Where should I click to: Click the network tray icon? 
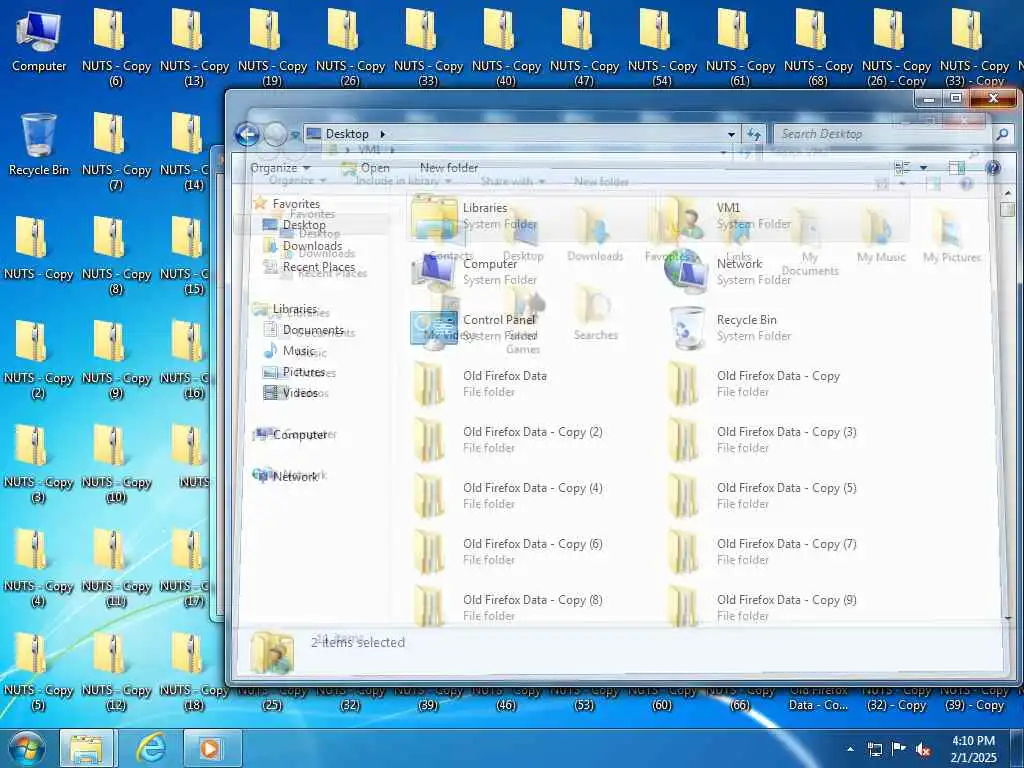click(x=874, y=749)
